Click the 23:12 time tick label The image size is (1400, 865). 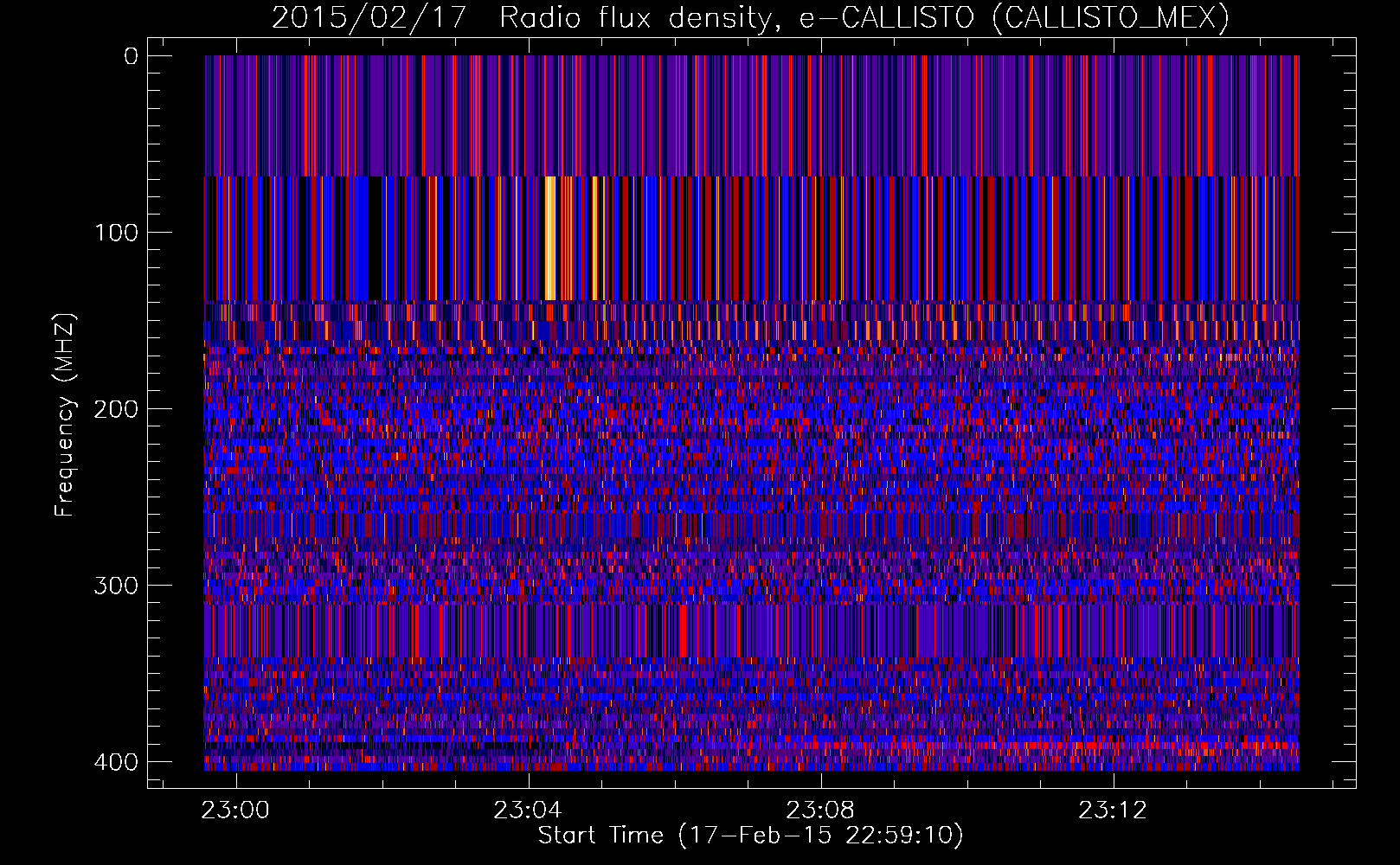tap(1113, 811)
